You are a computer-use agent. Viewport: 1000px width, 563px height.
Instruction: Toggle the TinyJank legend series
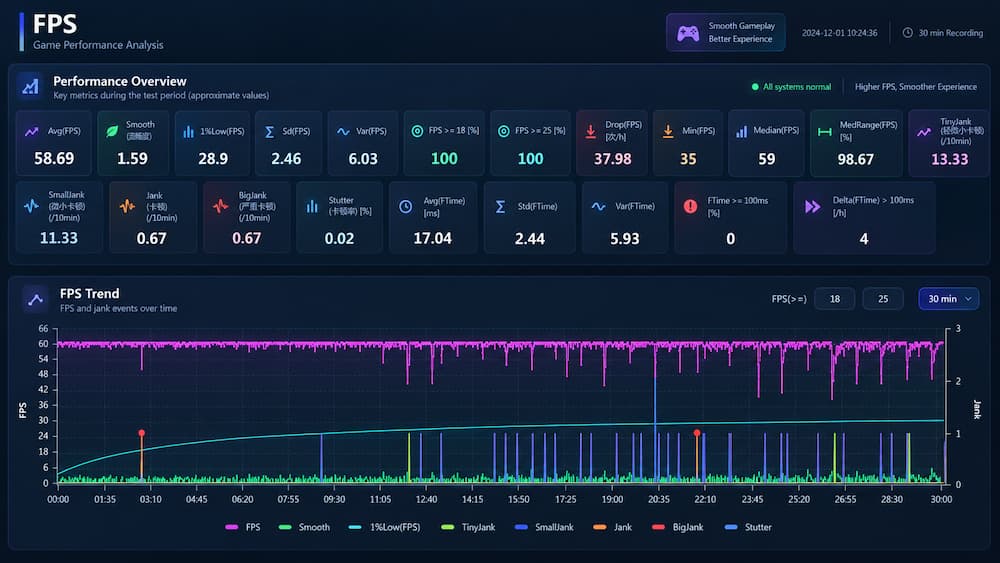(468, 527)
